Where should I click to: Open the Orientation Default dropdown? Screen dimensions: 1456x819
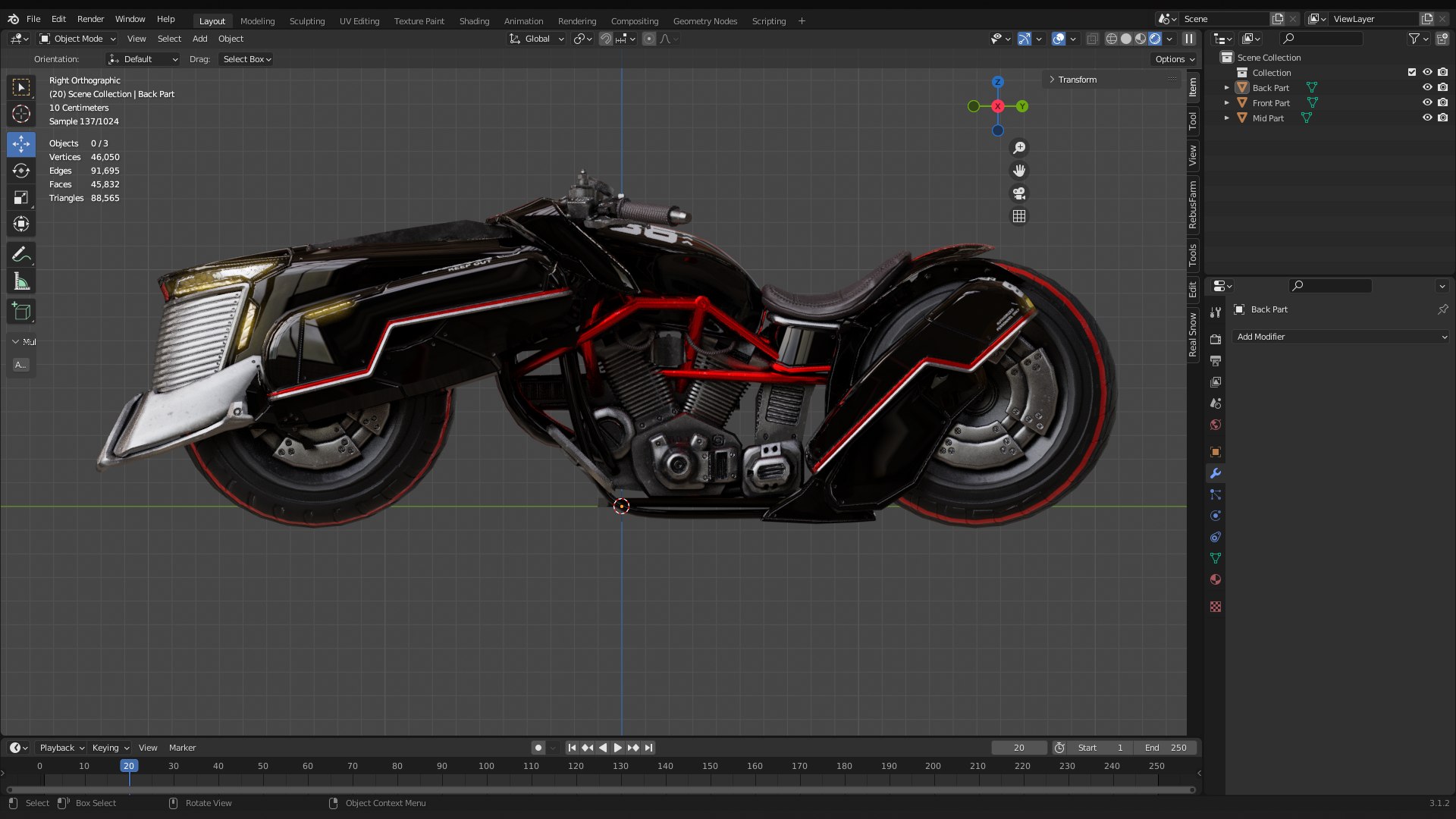point(143,59)
